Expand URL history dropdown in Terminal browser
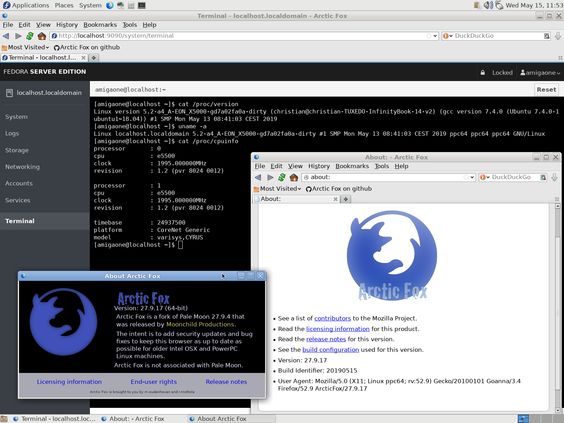Image resolution: width=564 pixels, height=423 pixels. (x=435, y=36)
